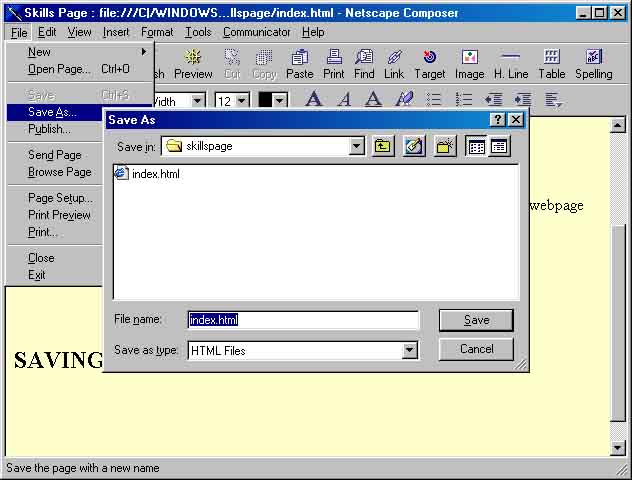The width and height of the screenshot is (632, 480).
Task: Click the Copy toolbar icon
Action: 264,64
